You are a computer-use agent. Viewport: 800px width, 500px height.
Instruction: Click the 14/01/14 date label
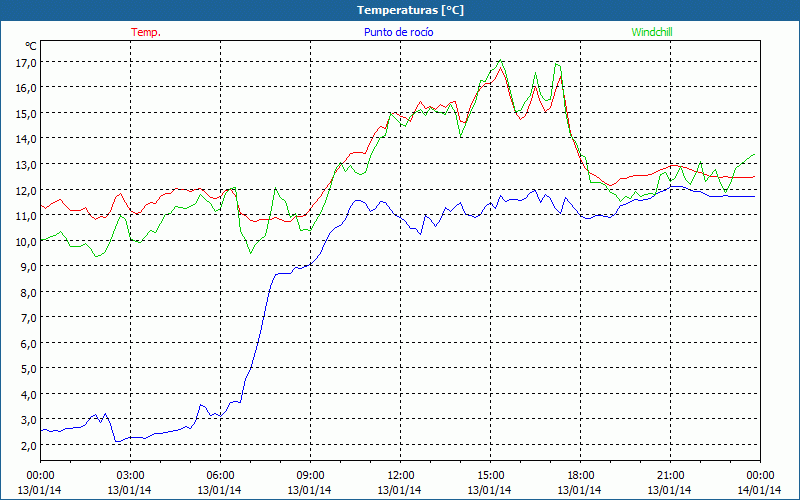click(759, 490)
